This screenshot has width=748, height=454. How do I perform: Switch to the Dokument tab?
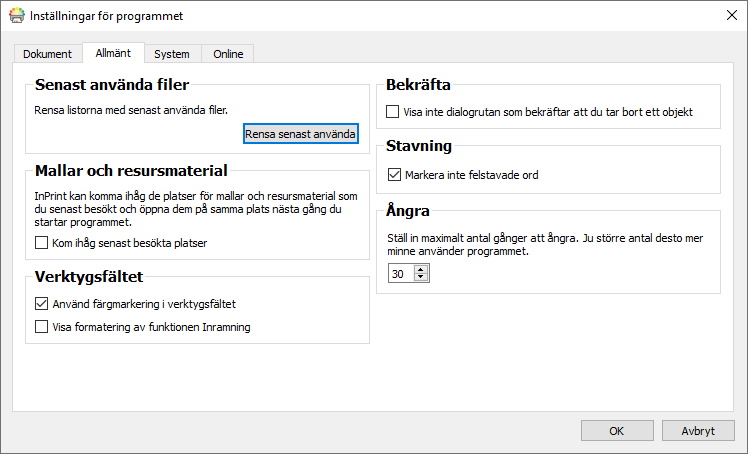(47, 54)
